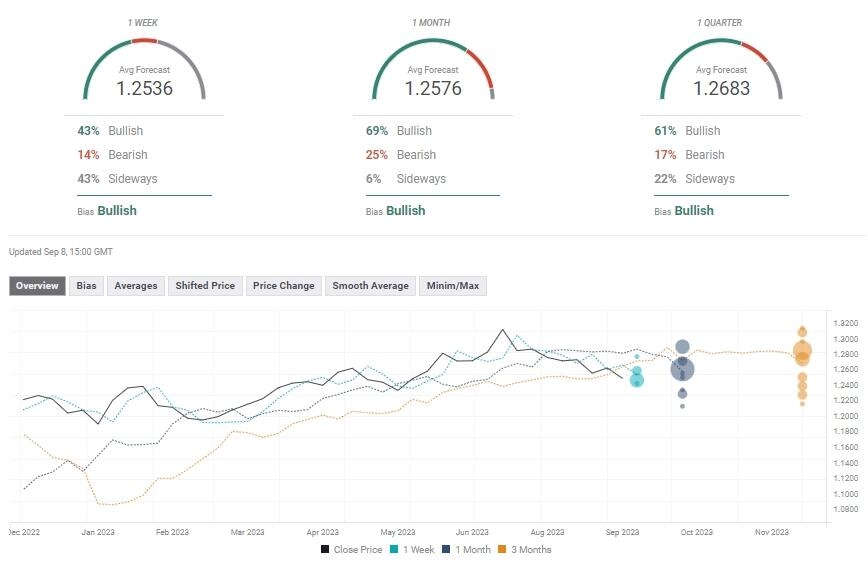
Task: Click the 1 Month forecast gauge
Action: (x=432, y=71)
